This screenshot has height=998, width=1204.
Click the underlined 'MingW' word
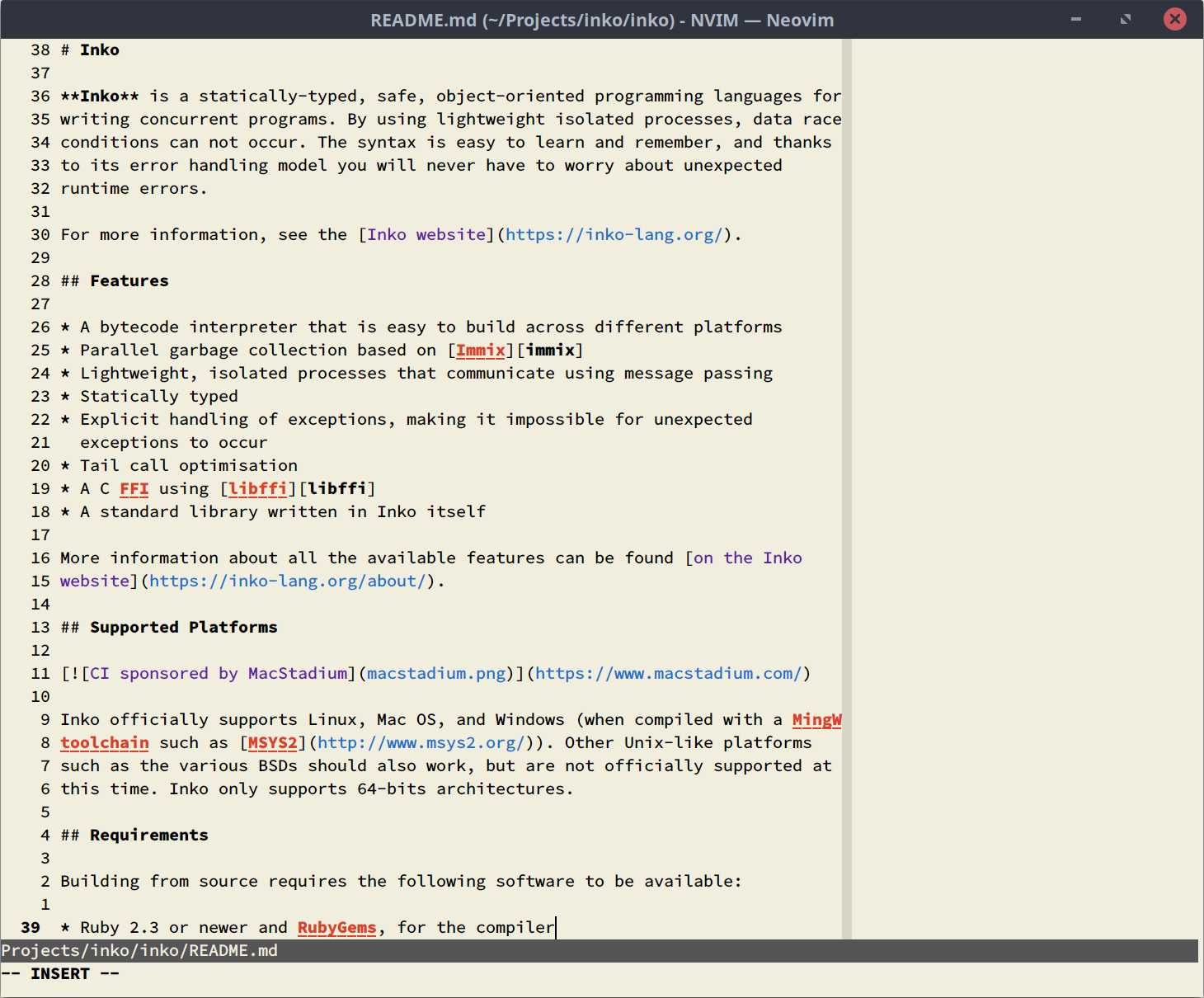pyautogui.click(x=817, y=719)
